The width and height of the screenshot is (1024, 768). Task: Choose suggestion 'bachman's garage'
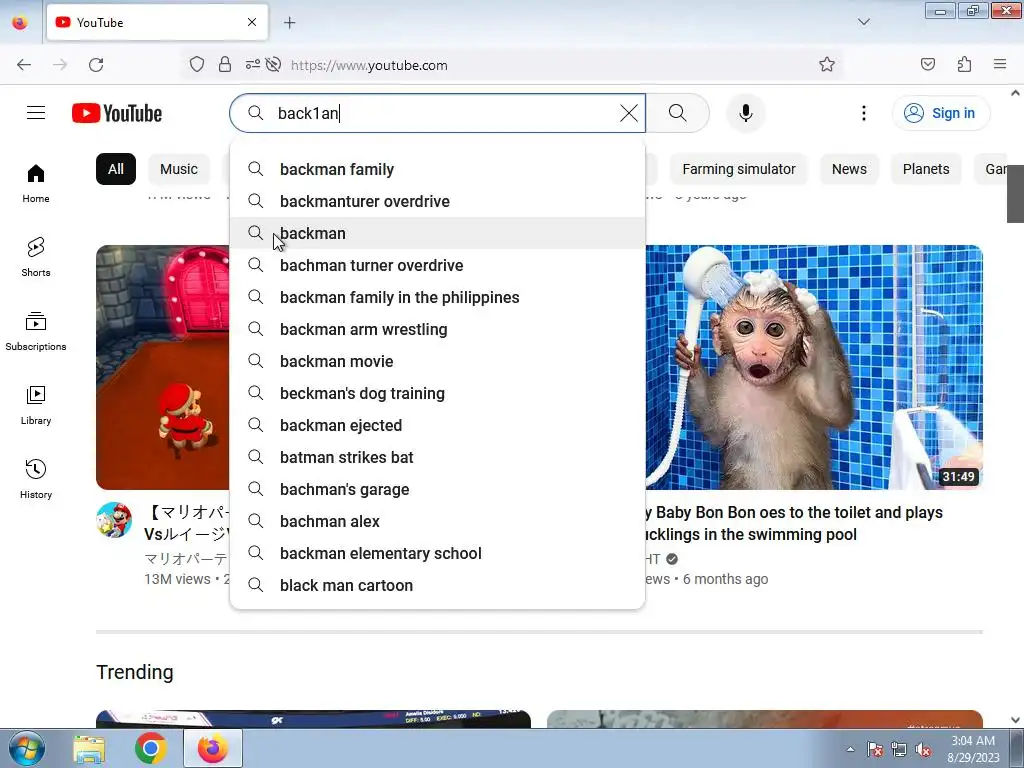tap(438, 489)
